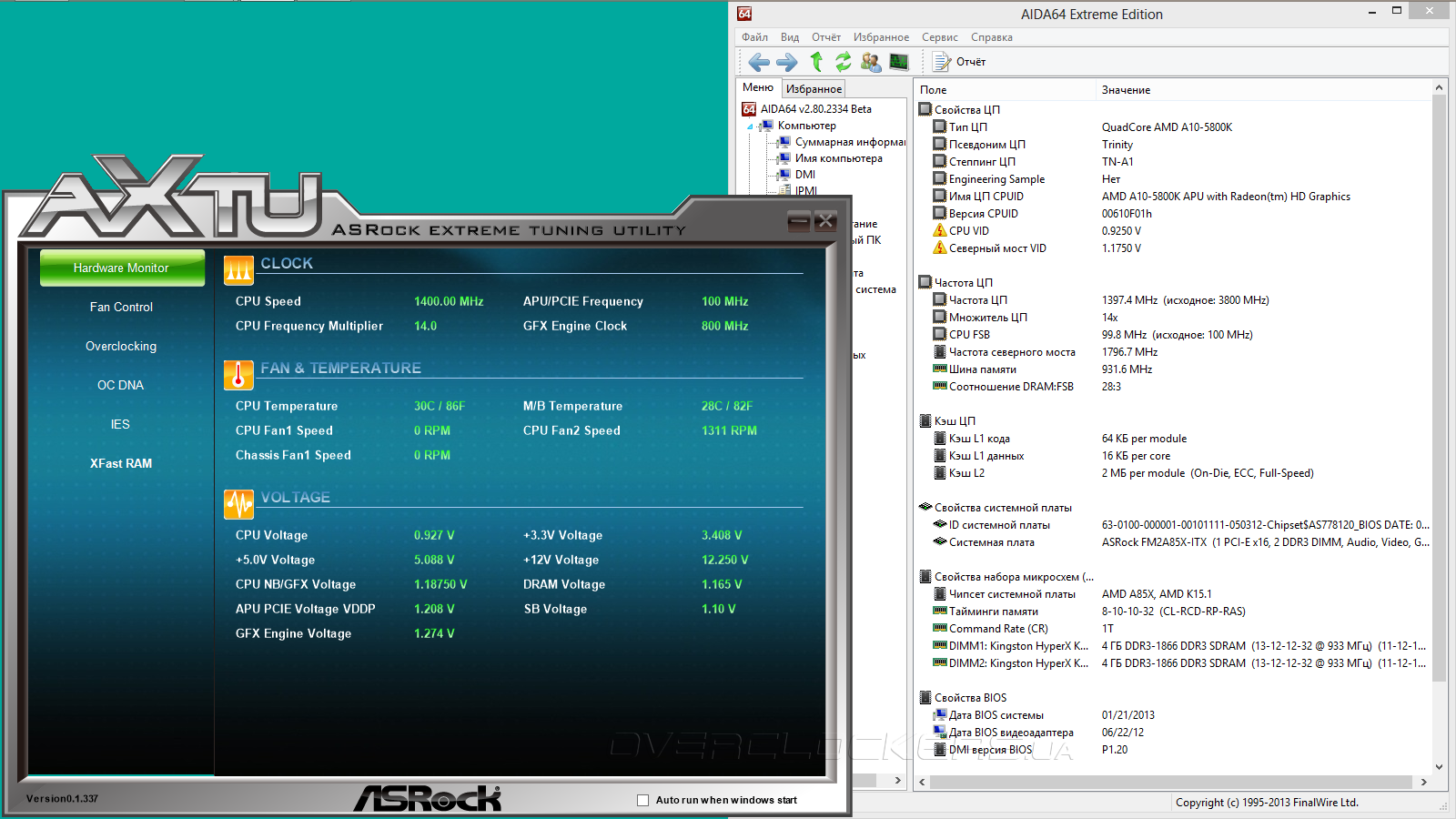Image resolution: width=1456 pixels, height=819 pixels.
Task: Go up one level with the green arrow
Action: point(816,61)
